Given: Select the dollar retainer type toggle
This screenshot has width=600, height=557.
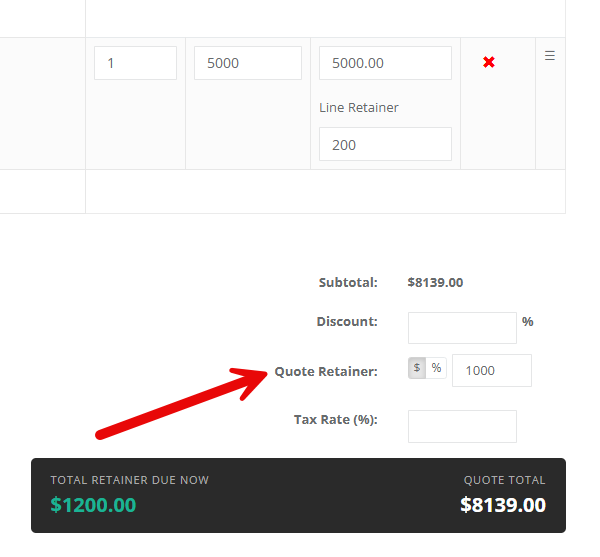Looking at the screenshot, I should coord(417,368).
